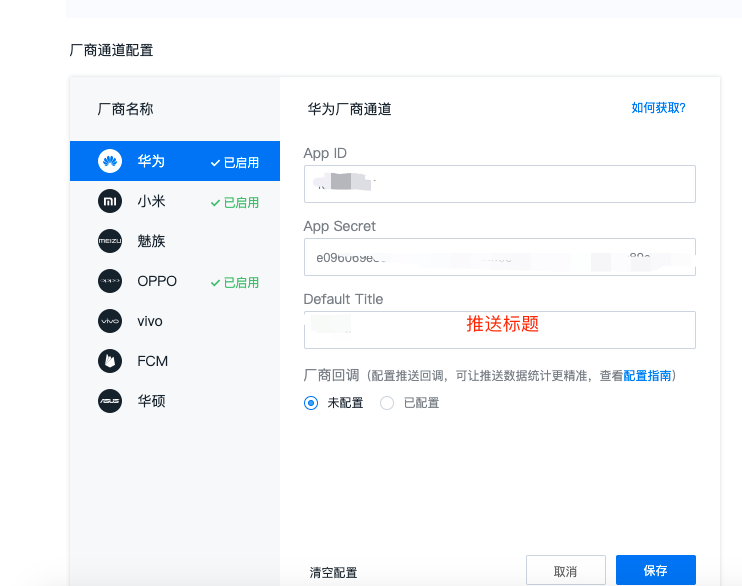Screen dimensions: 742x586
Task: Switch to the OPPO vendor channel
Action: [x=175, y=281]
